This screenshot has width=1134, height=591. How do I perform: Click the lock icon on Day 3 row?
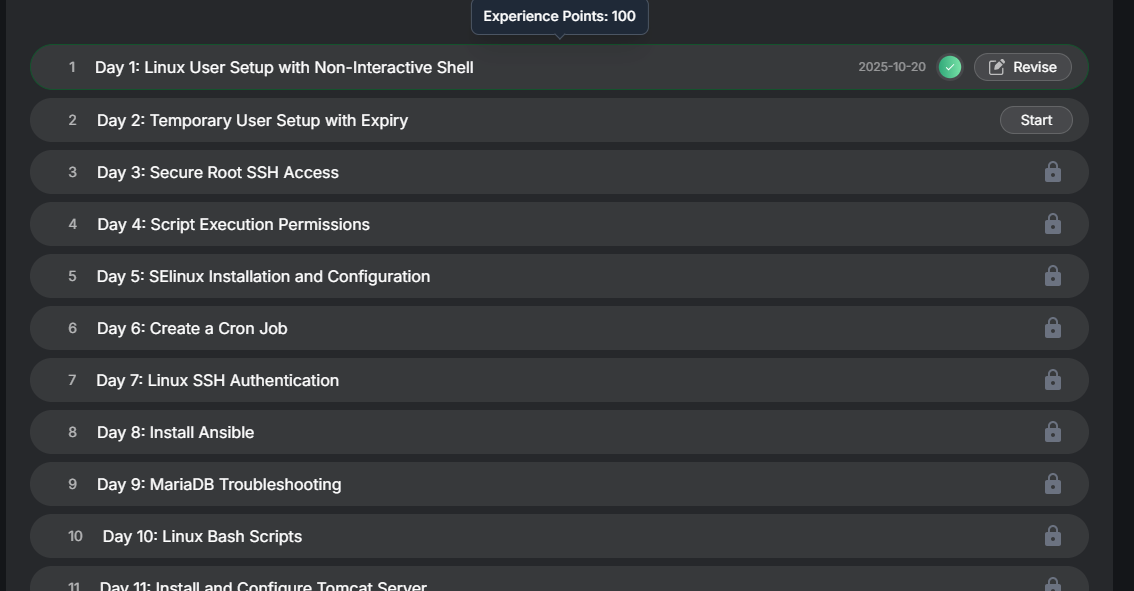1052,172
